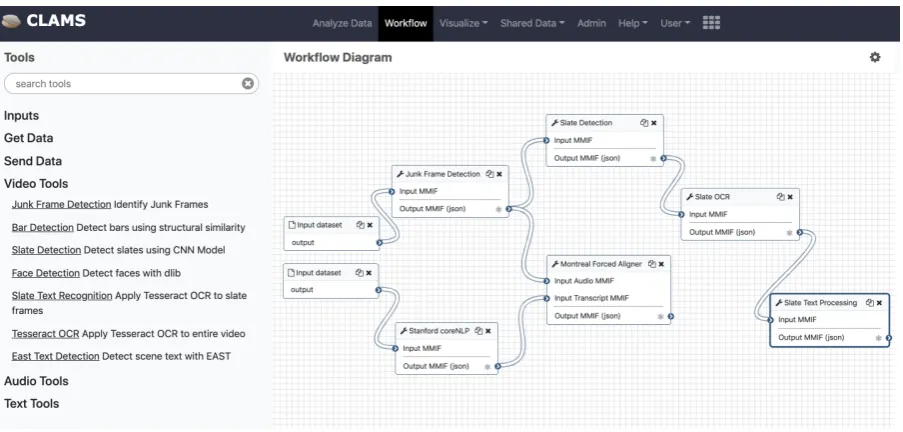Remove the Slate OCR node
The image size is (903, 432).
(x=790, y=196)
